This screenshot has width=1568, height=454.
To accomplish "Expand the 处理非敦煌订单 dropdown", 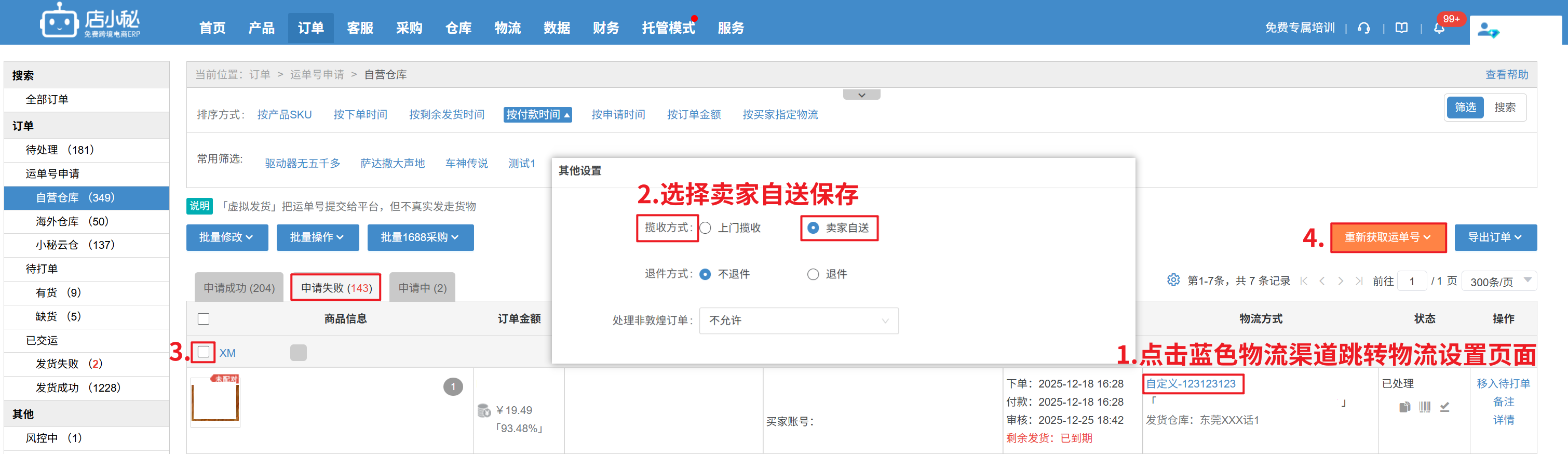I will 798,320.
